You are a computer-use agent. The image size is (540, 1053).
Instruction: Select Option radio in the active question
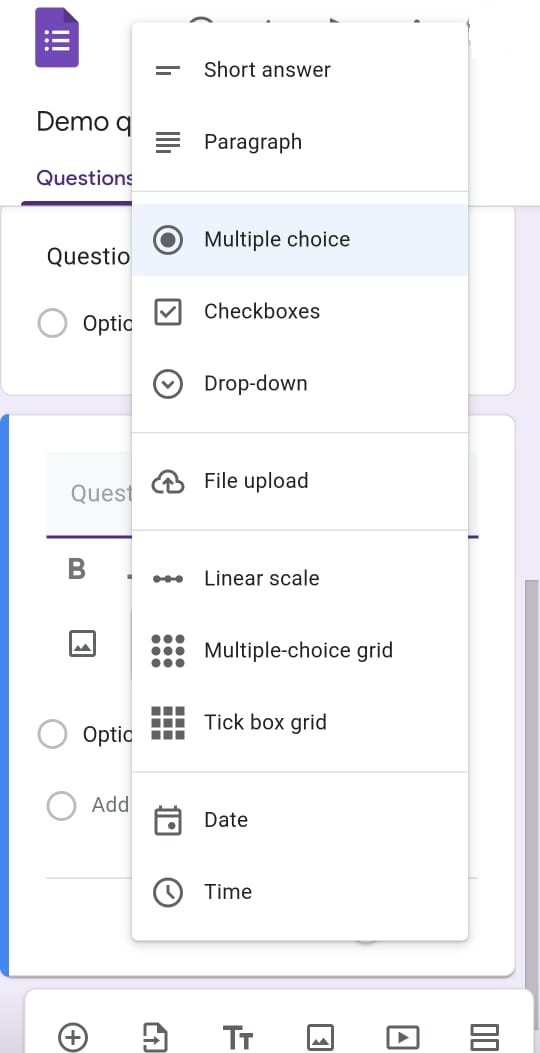52,734
